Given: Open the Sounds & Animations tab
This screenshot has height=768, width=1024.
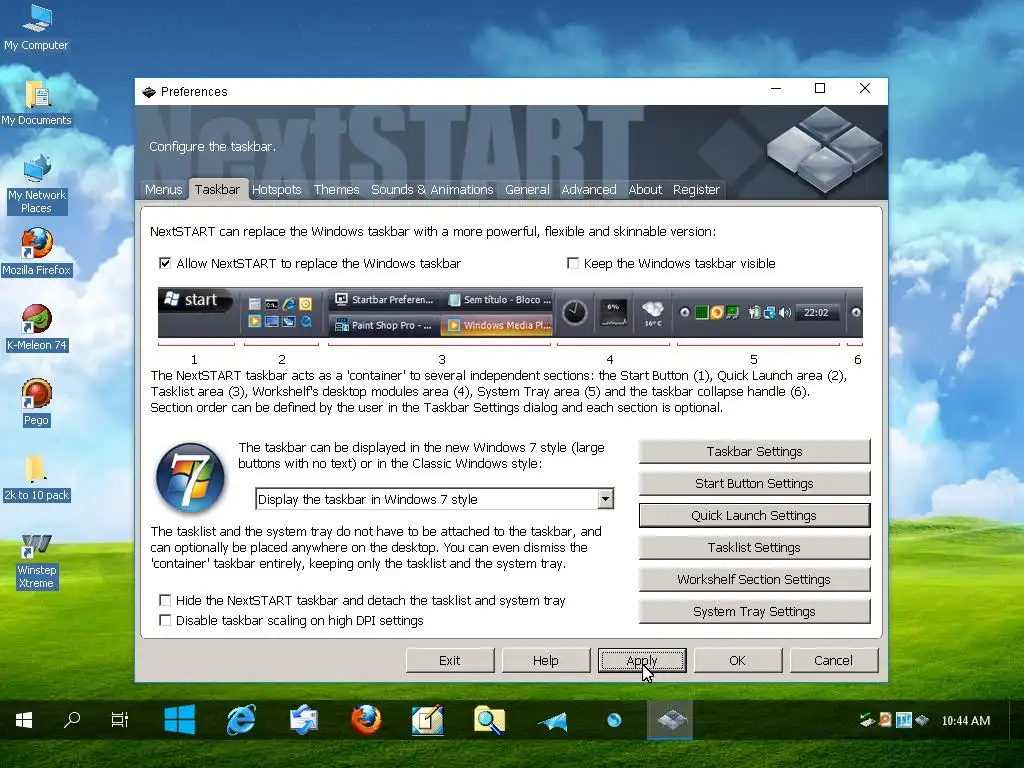Looking at the screenshot, I should (x=432, y=189).
